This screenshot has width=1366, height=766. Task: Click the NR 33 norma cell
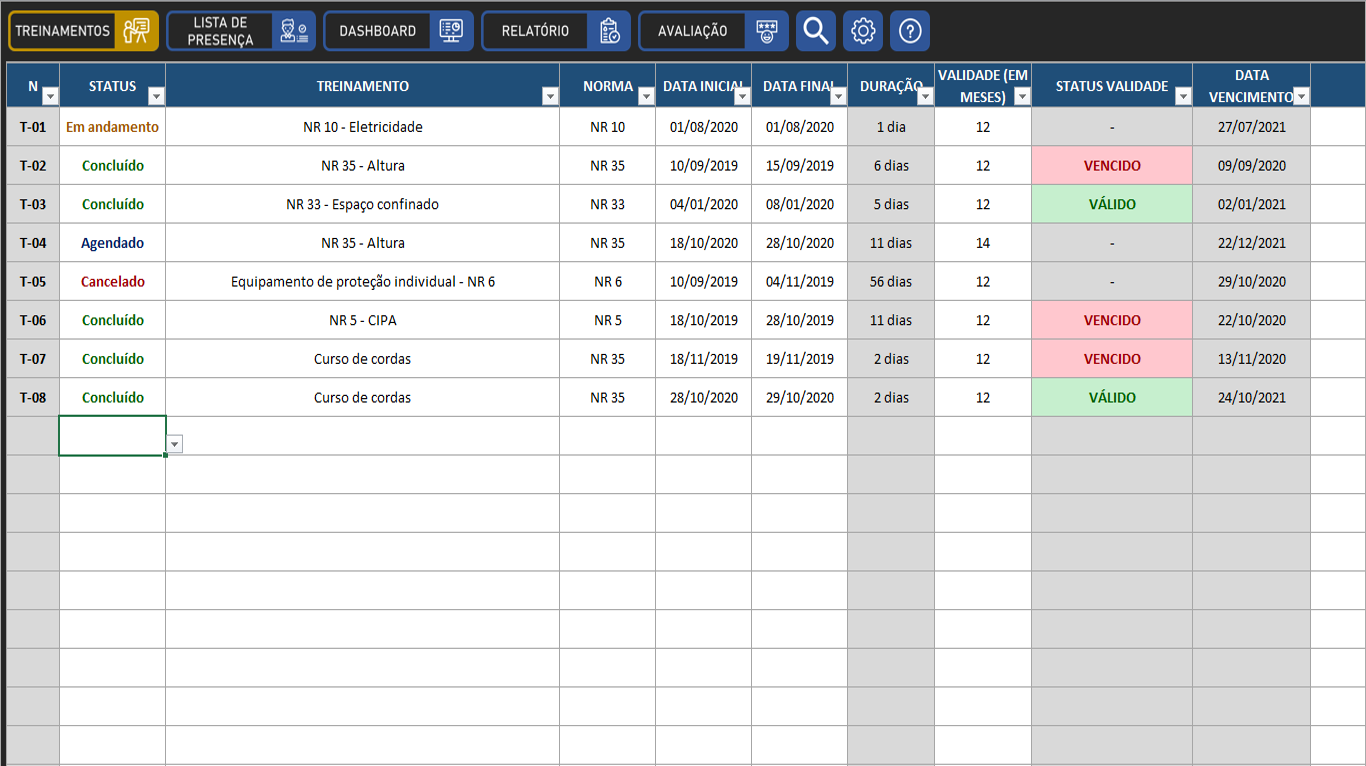click(608, 204)
